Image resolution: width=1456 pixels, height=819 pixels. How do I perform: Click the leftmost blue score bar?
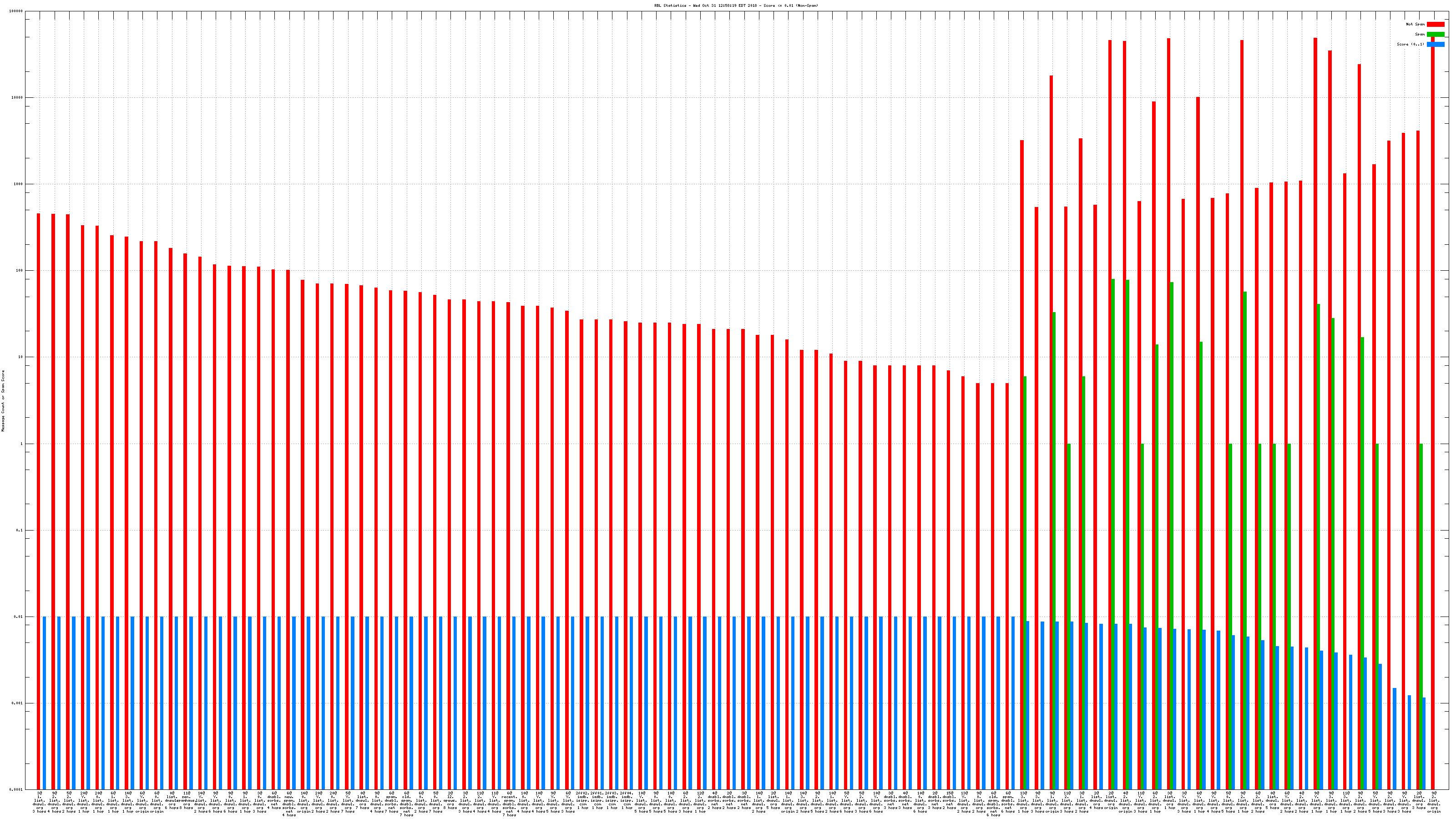coord(44,701)
